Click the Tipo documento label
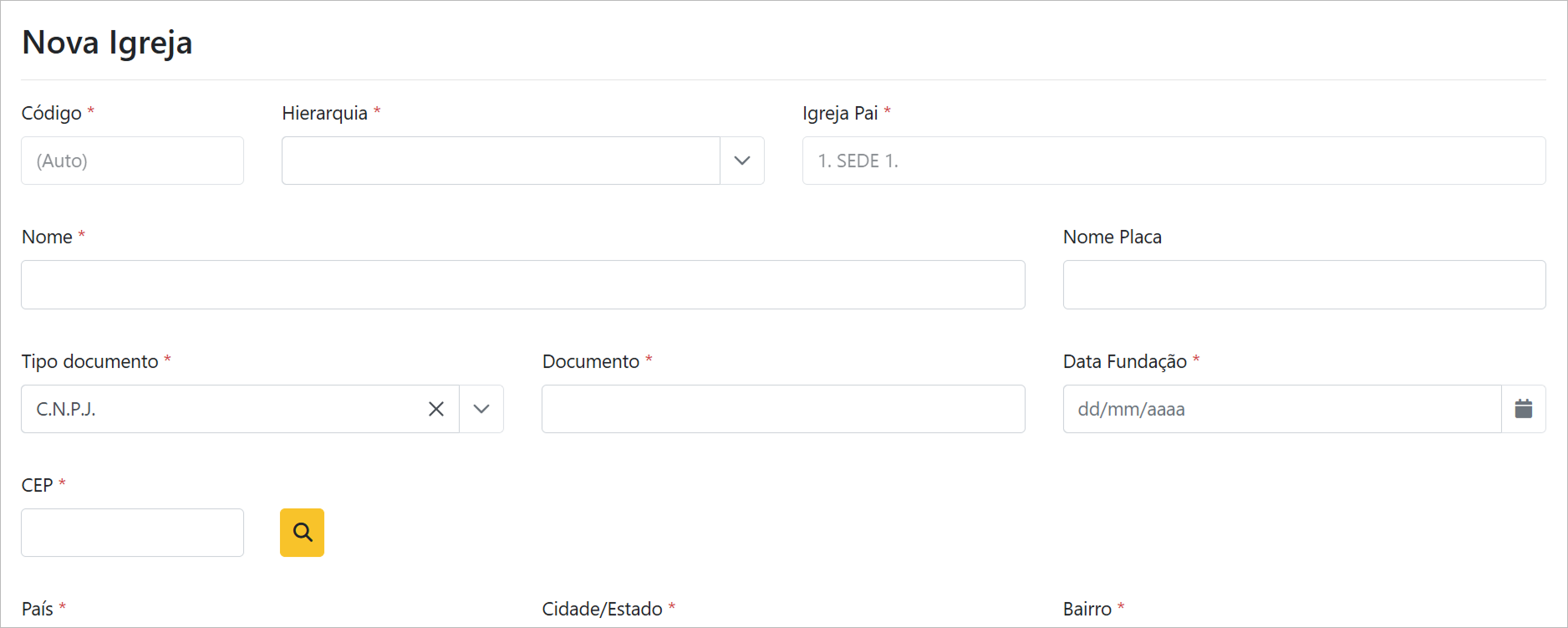 [x=89, y=361]
